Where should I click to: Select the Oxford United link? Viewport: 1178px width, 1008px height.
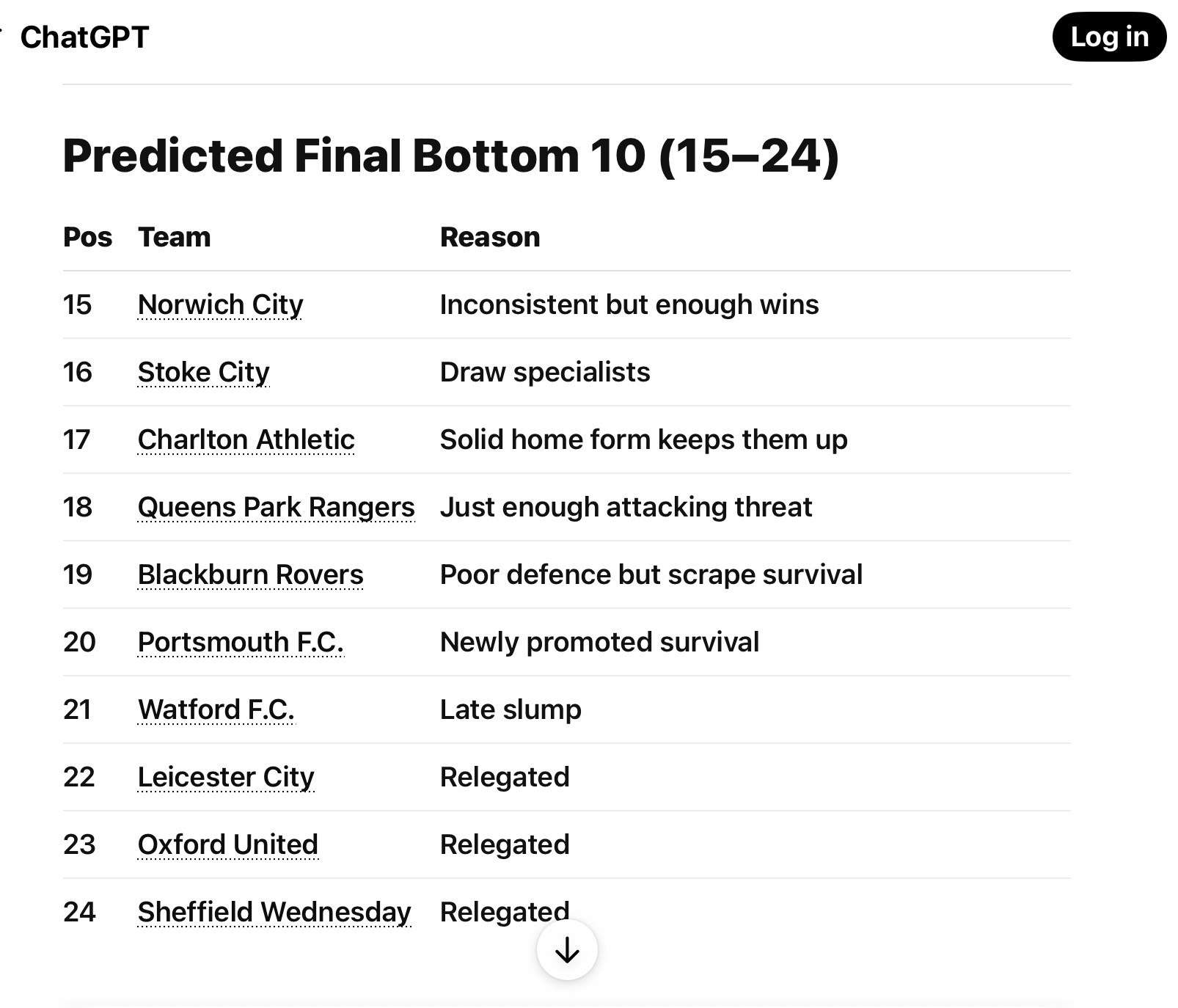(x=227, y=844)
